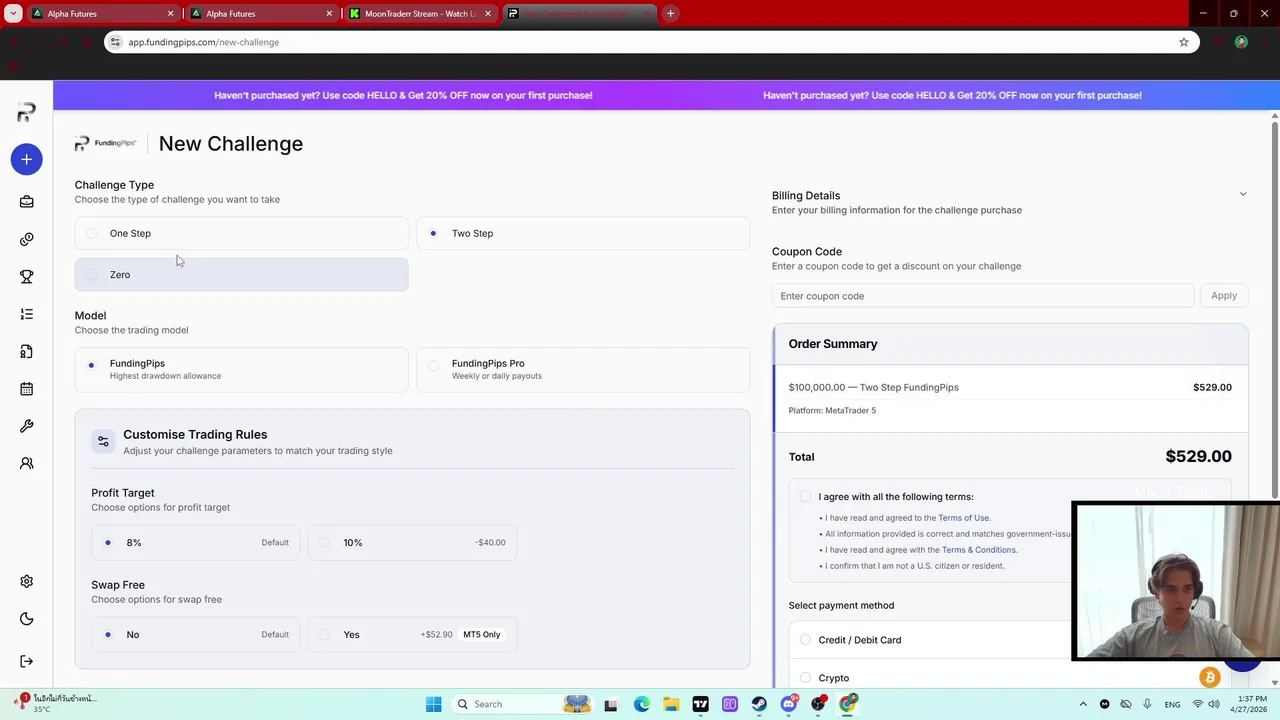Open the Terms & Conditions link
Screen dimensions: 1280x720
978,550
